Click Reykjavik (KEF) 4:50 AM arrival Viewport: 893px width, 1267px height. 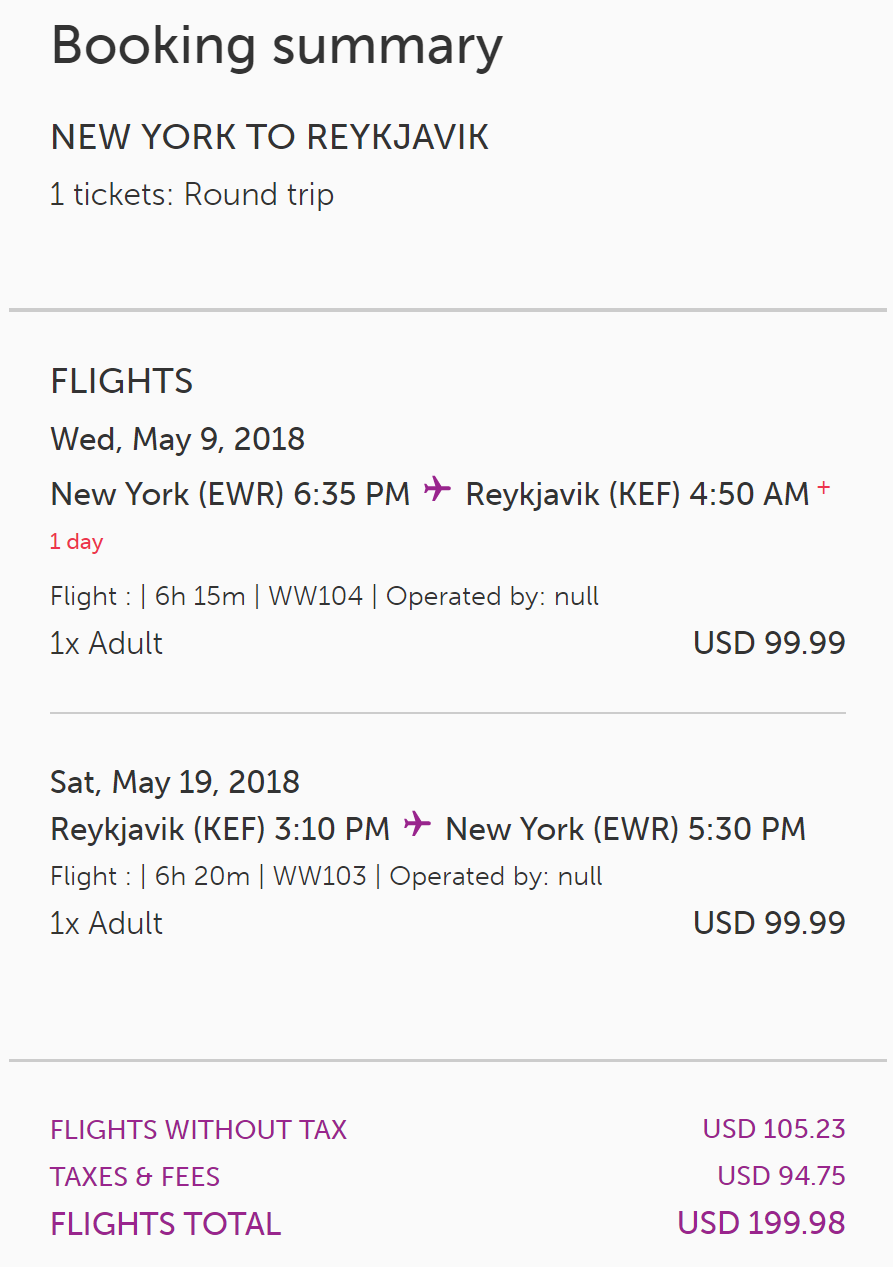point(637,494)
